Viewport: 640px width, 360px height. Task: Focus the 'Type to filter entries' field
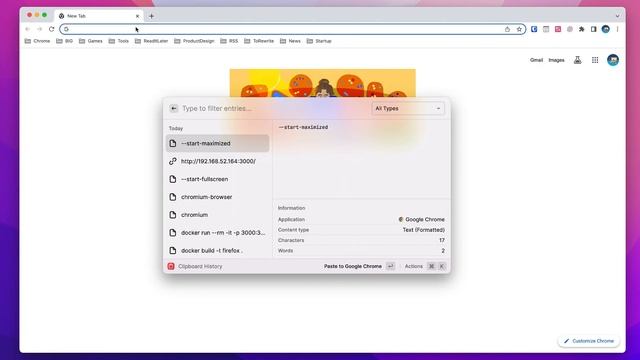(273, 108)
